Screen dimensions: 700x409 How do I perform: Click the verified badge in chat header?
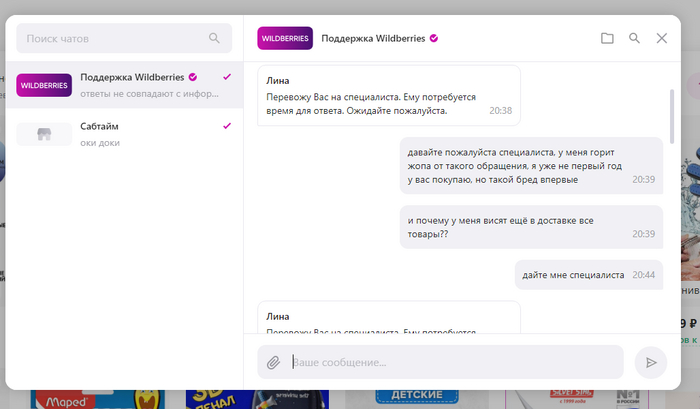[x=434, y=38]
